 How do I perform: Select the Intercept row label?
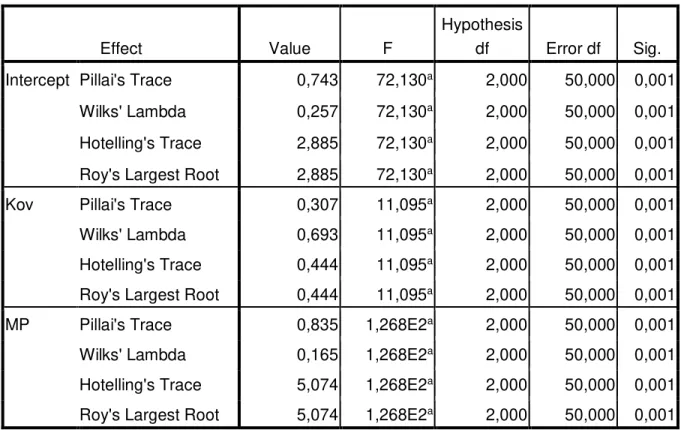tap(37, 80)
